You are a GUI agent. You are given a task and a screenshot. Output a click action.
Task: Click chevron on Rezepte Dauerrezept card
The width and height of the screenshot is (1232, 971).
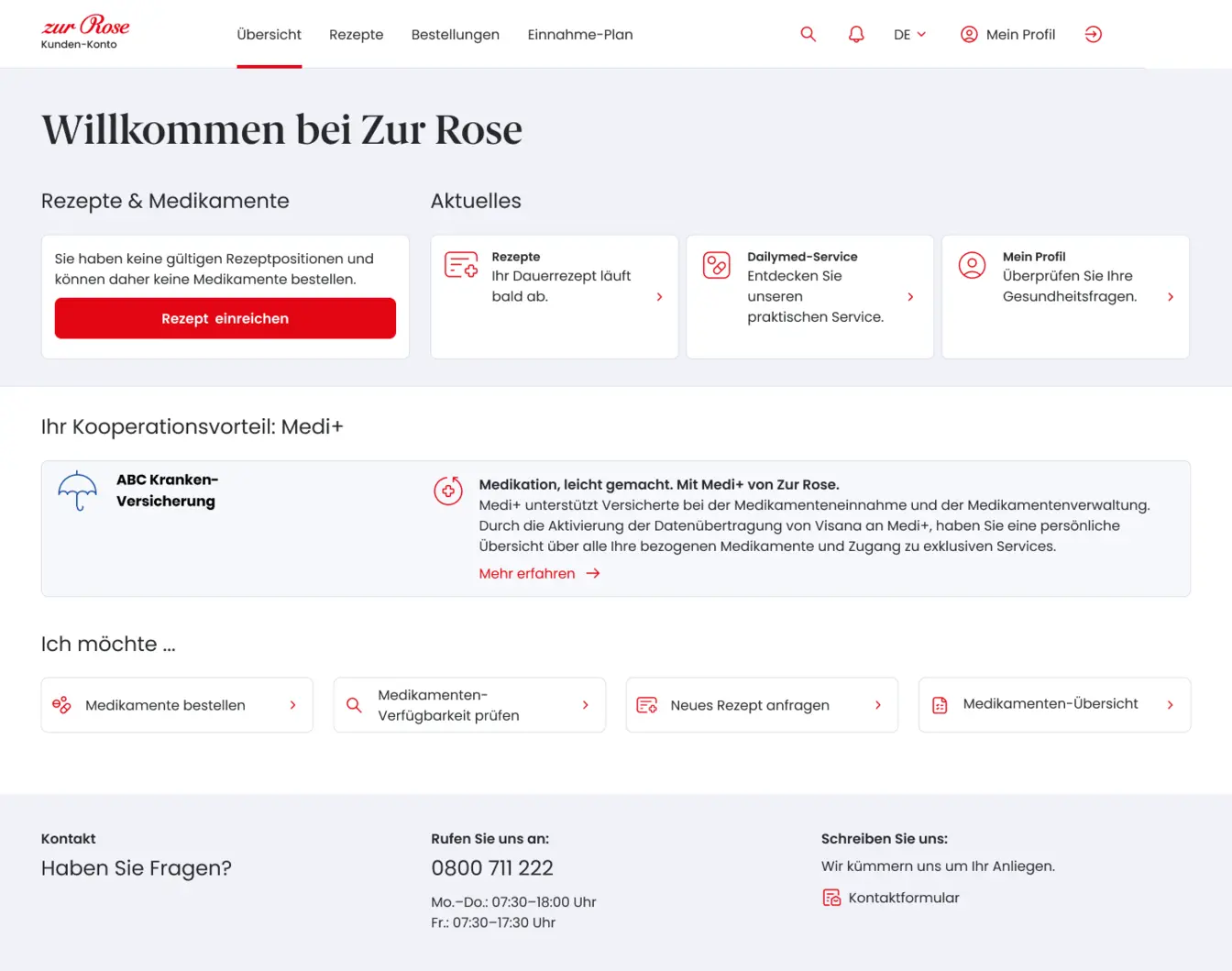tap(659, 296)
